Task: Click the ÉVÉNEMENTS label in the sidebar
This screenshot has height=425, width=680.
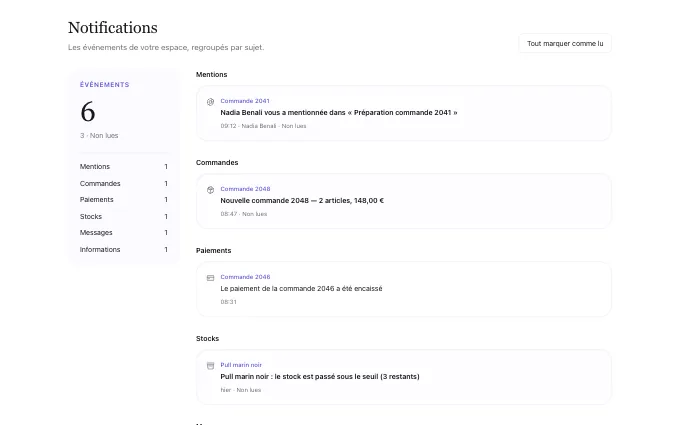Action: tap(105, 85)
